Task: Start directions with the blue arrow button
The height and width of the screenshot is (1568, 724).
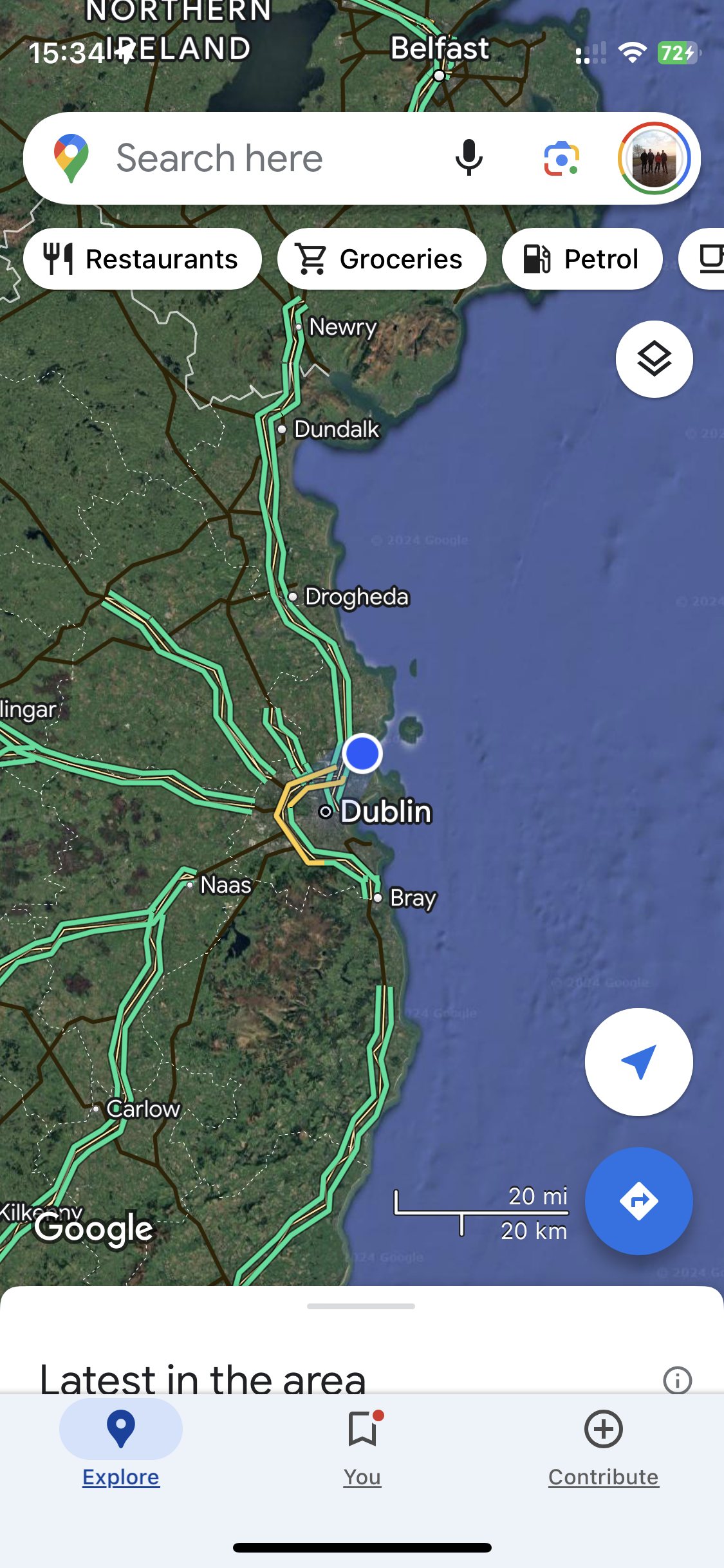Action: 638,1200
